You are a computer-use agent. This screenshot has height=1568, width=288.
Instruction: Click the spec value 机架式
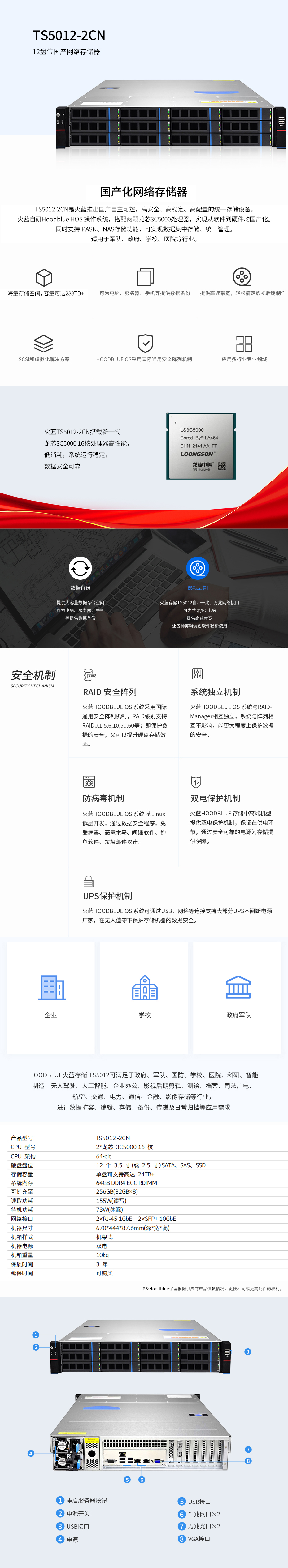[104, 1237]
